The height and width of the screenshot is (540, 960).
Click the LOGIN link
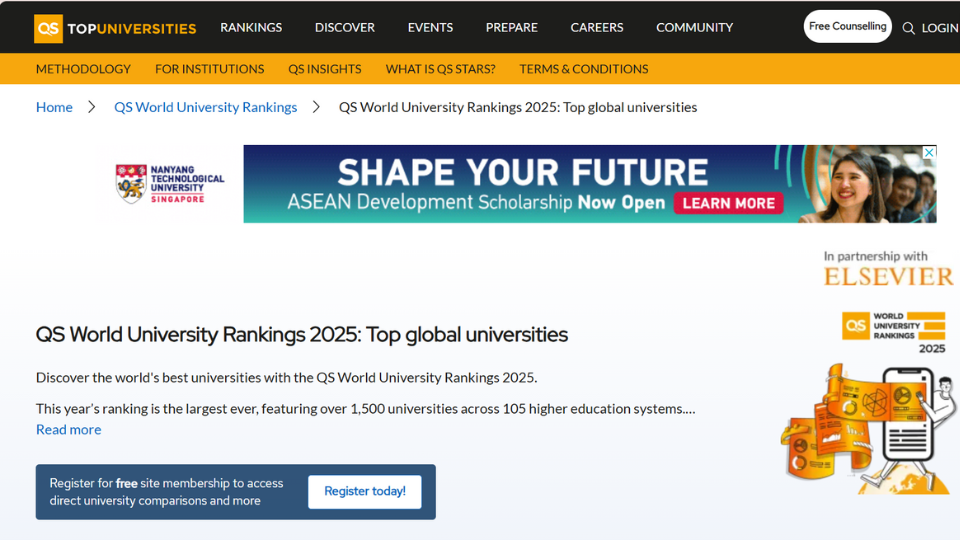click(x=939, y=28)
